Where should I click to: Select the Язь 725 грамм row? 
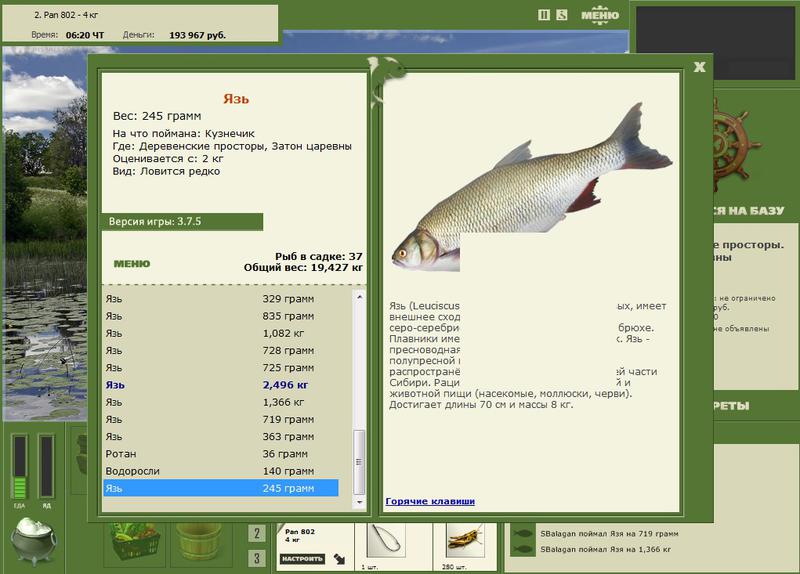click(x=221, y=368)
